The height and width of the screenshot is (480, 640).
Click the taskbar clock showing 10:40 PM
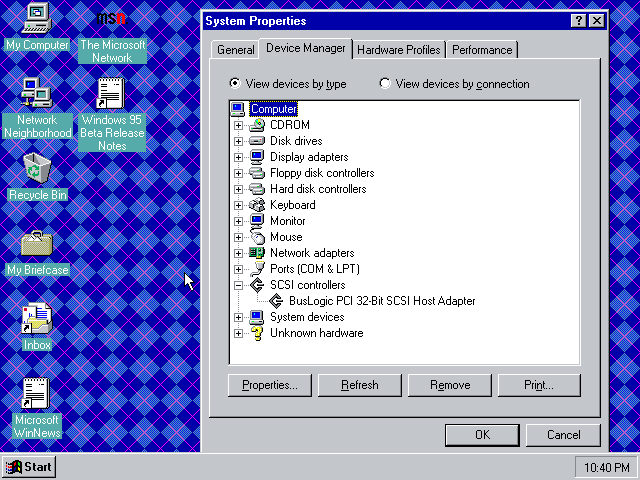(607, 467)
